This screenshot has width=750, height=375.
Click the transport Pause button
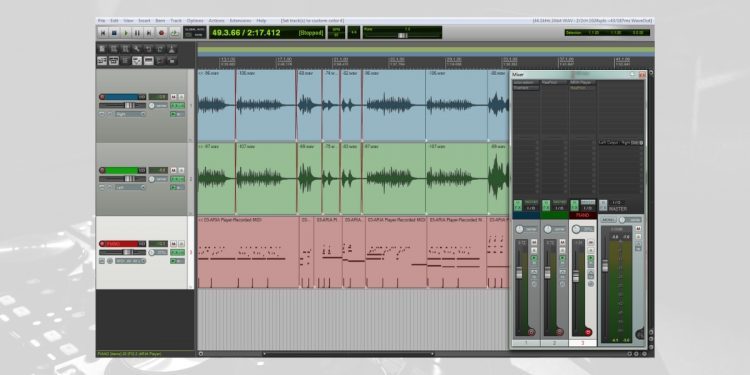pyautogui.click(x=137, y=33)
